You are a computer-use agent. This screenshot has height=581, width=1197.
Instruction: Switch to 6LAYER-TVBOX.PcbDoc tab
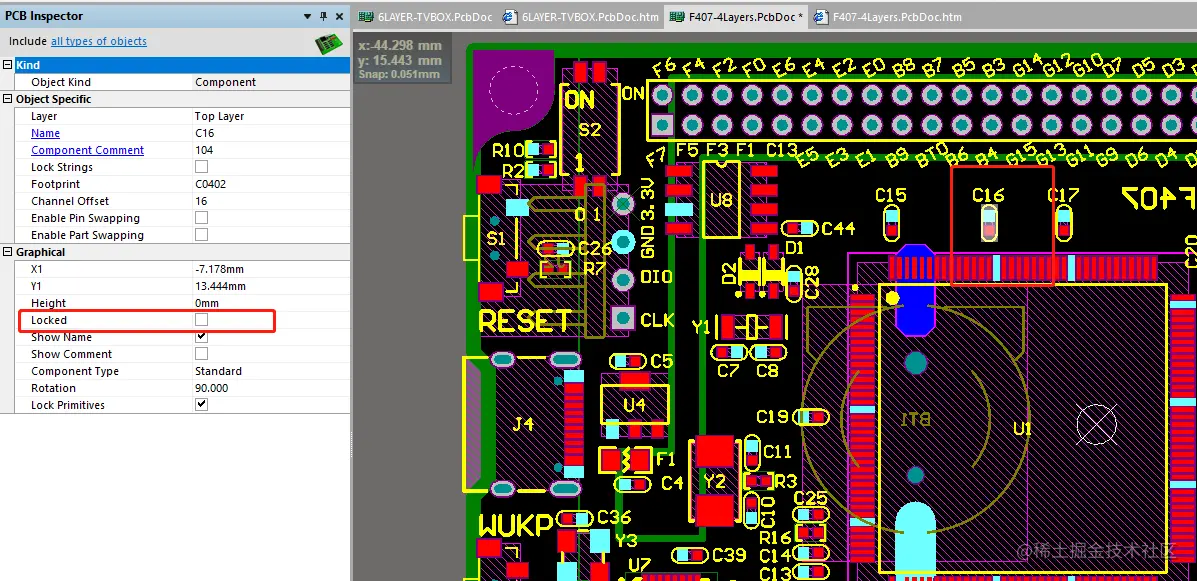(427, 17)
